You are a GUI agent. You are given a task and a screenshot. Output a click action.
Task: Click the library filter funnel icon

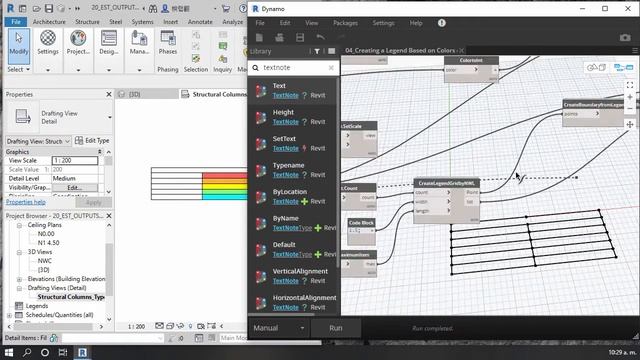tap(317, 51)
